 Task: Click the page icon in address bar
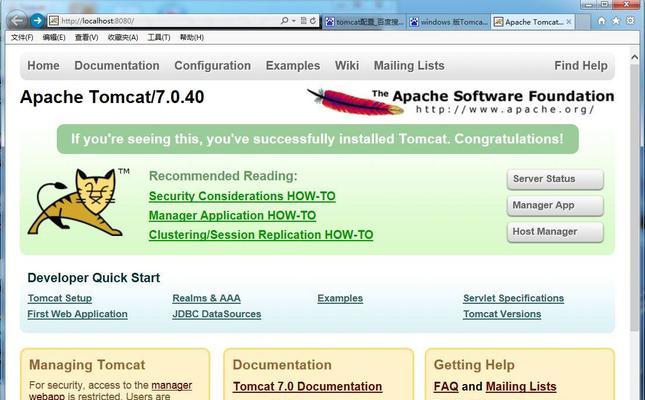point(53,21)
